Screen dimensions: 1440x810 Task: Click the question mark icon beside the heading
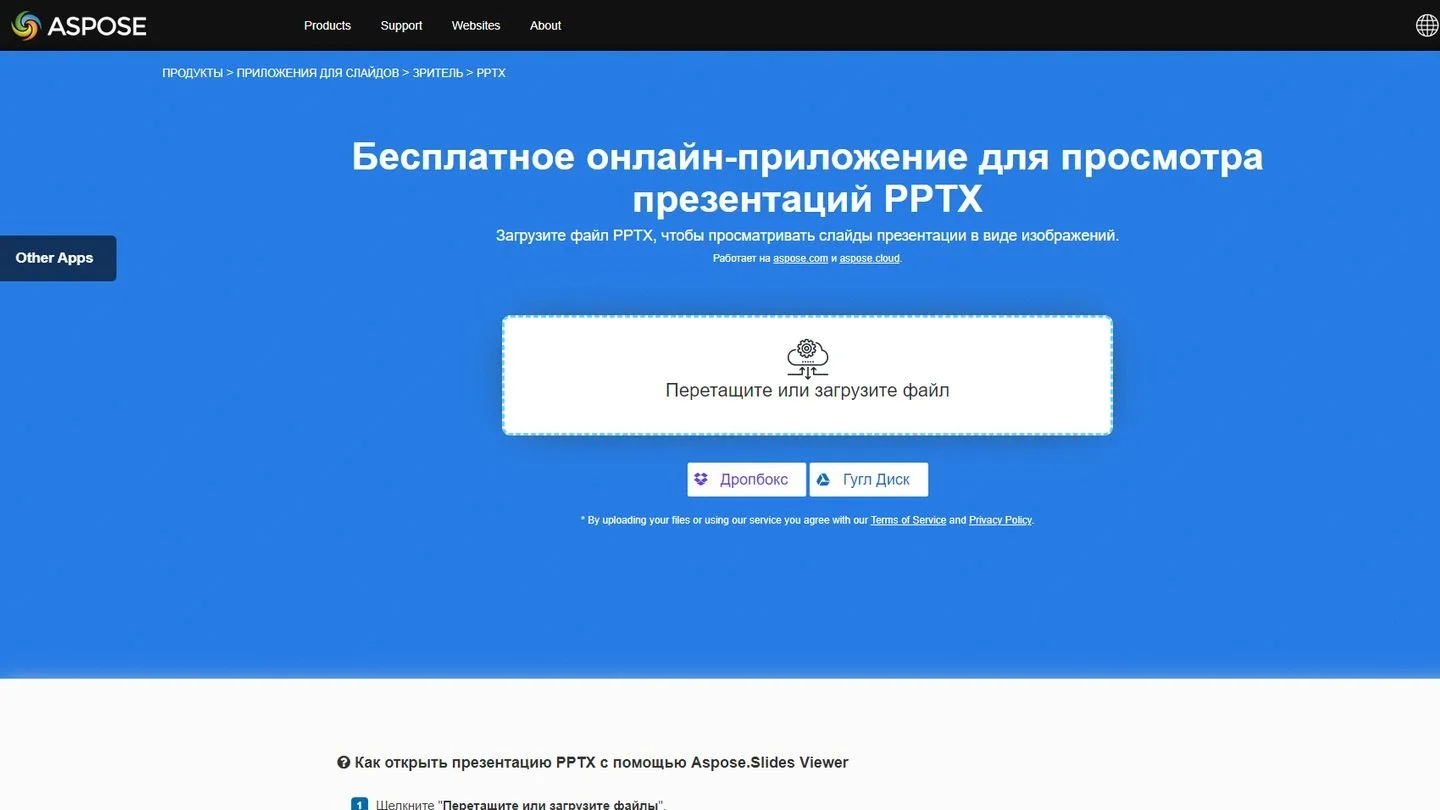pyautogui.click(x=343, y=763)
